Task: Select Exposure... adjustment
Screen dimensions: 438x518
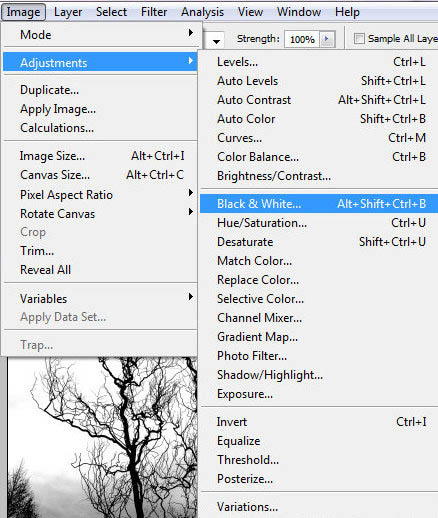Action: (x=319, y=394)
